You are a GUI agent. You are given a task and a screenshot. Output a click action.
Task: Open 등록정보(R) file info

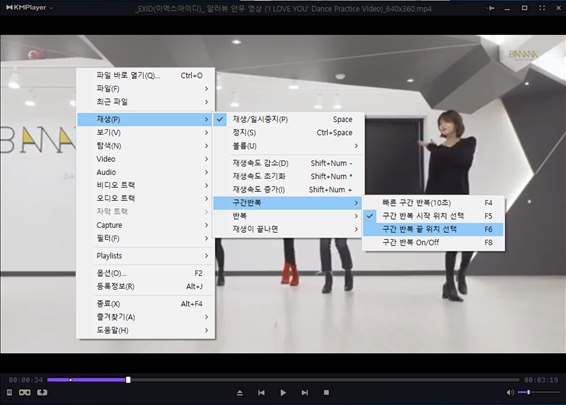click(146, 286)
